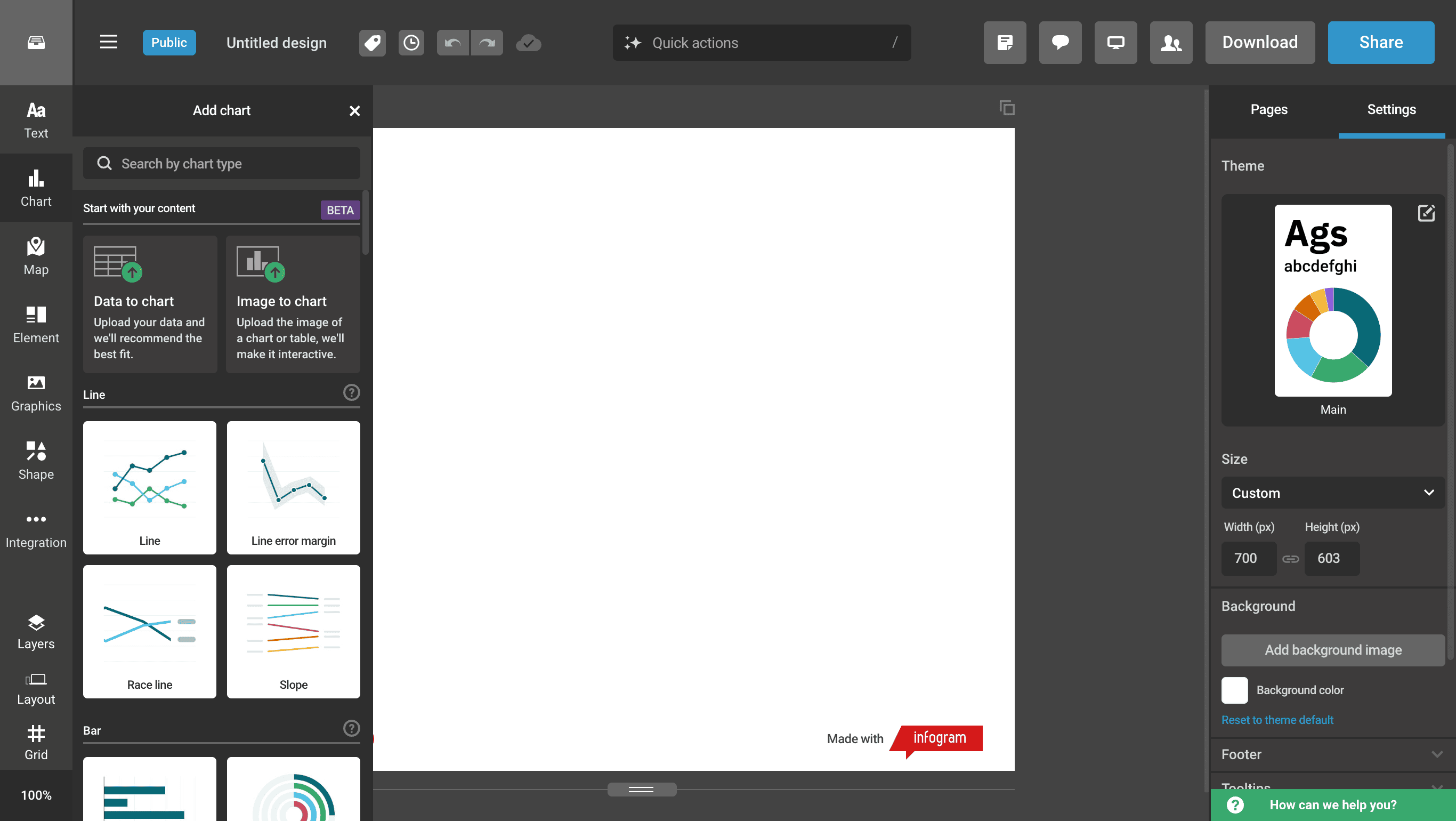
Task: Click Reset to theme default link
Action: pyautogui.click(x=1277, y=720)
